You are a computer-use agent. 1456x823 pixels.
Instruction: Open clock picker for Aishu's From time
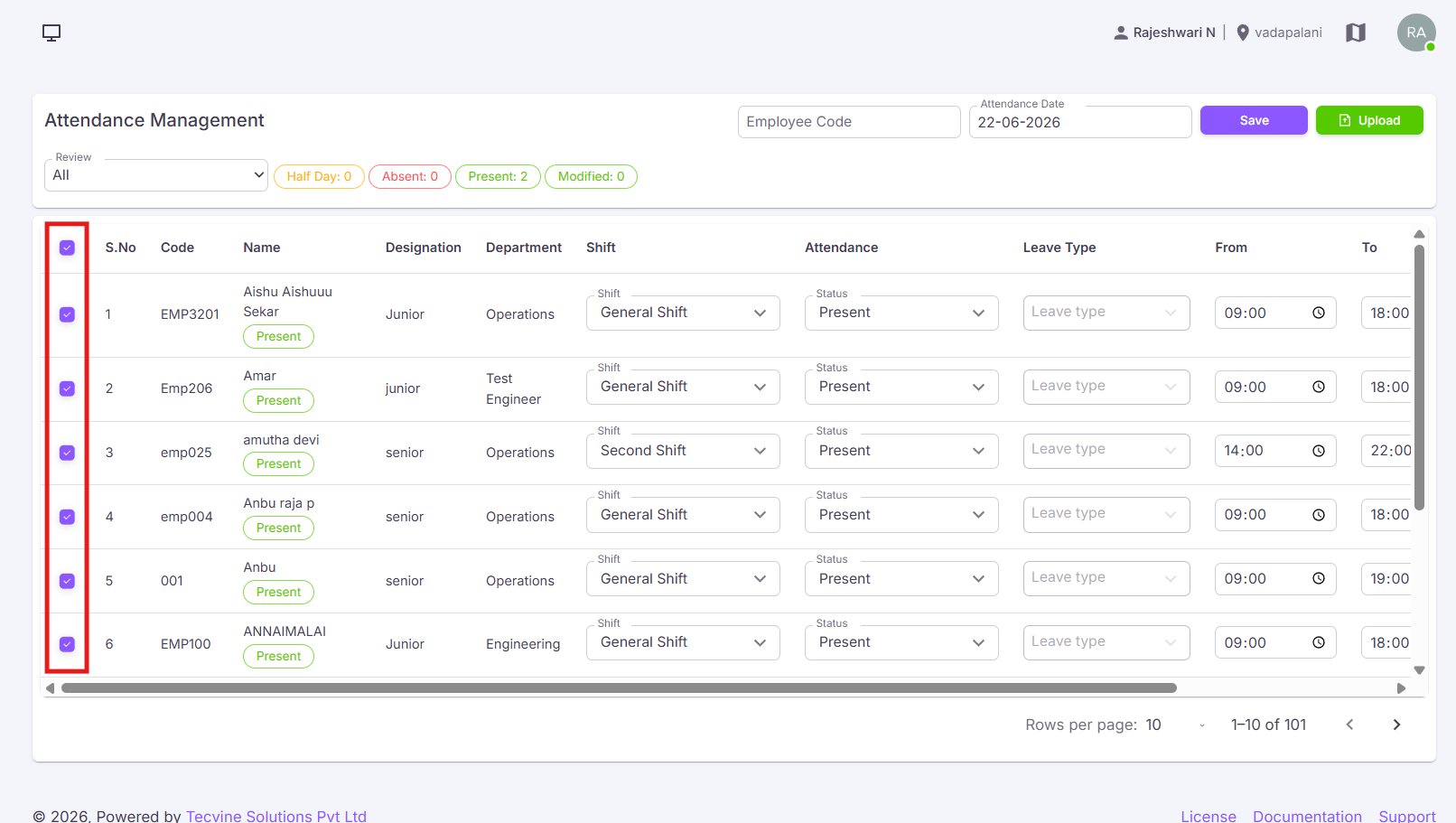click(x=1319, y=313)
